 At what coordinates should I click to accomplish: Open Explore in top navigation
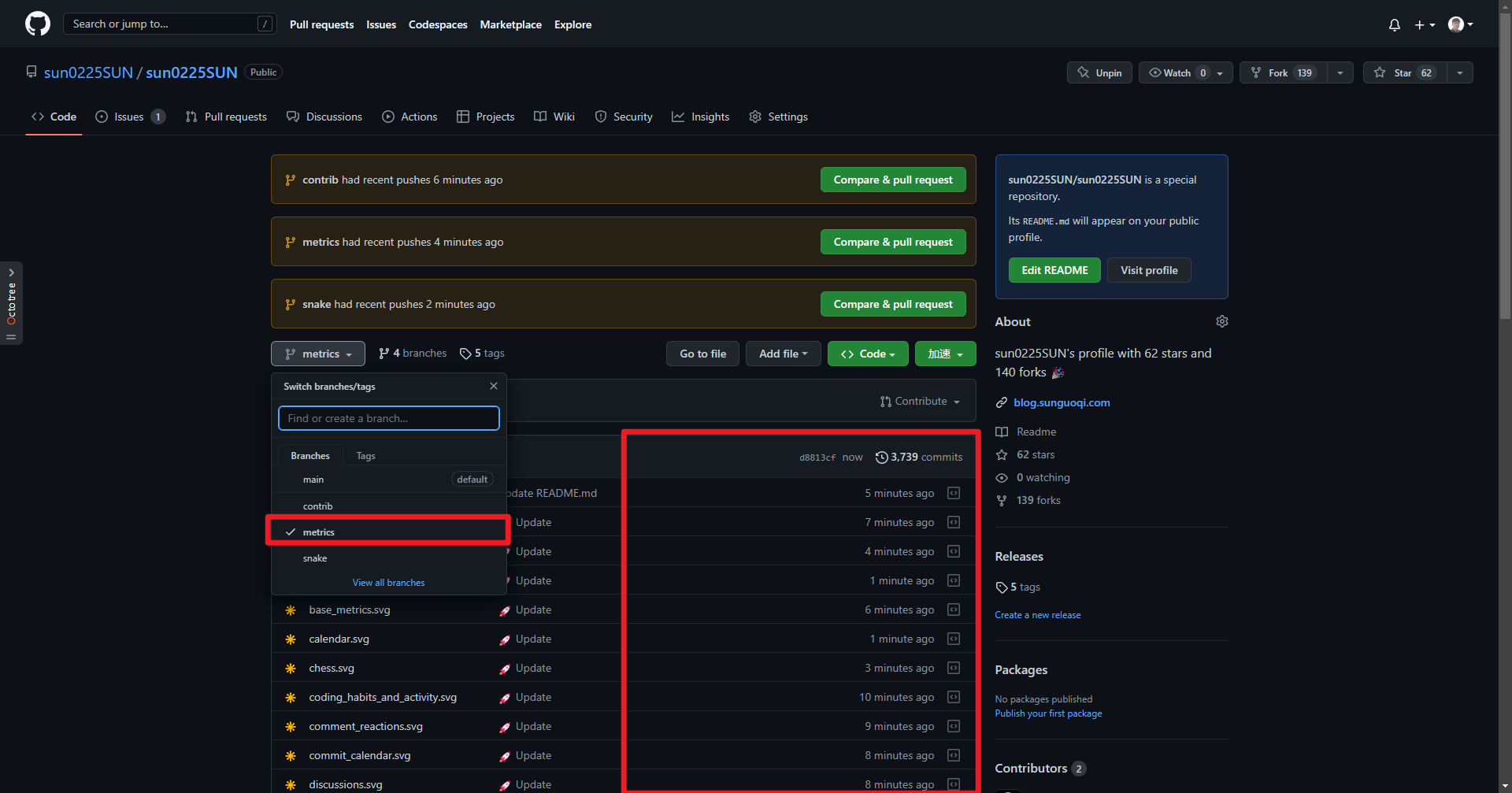click(x=573, y=24)
